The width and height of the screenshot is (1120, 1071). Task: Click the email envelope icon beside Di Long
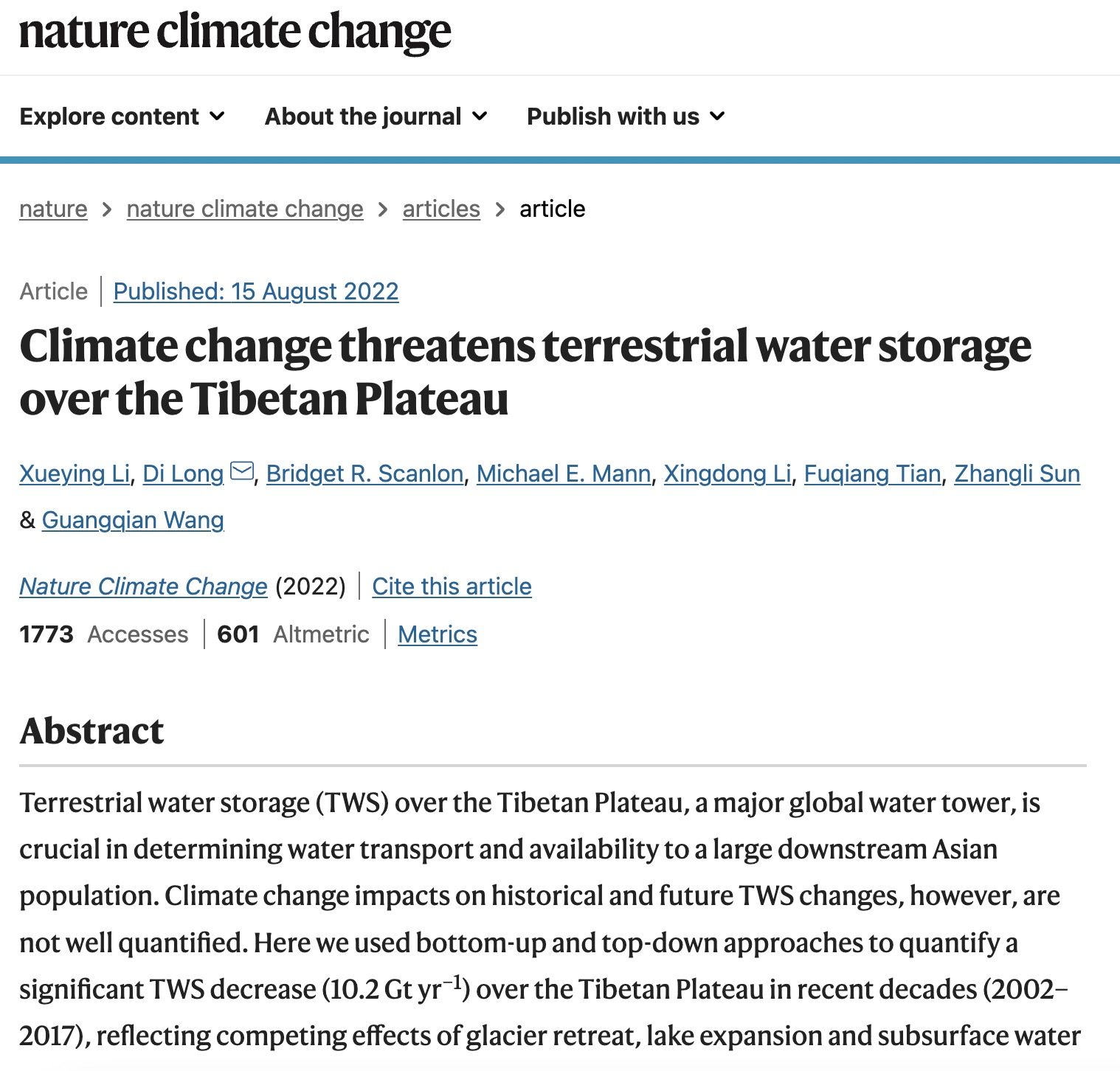[x=242, y=470]
